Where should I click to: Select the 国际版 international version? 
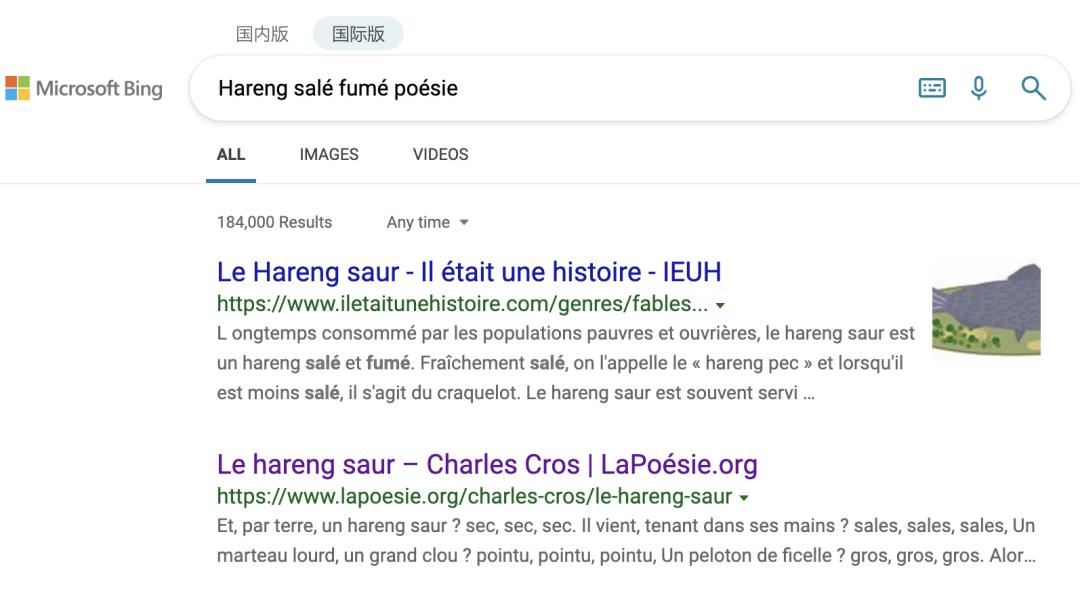[358, 34]
